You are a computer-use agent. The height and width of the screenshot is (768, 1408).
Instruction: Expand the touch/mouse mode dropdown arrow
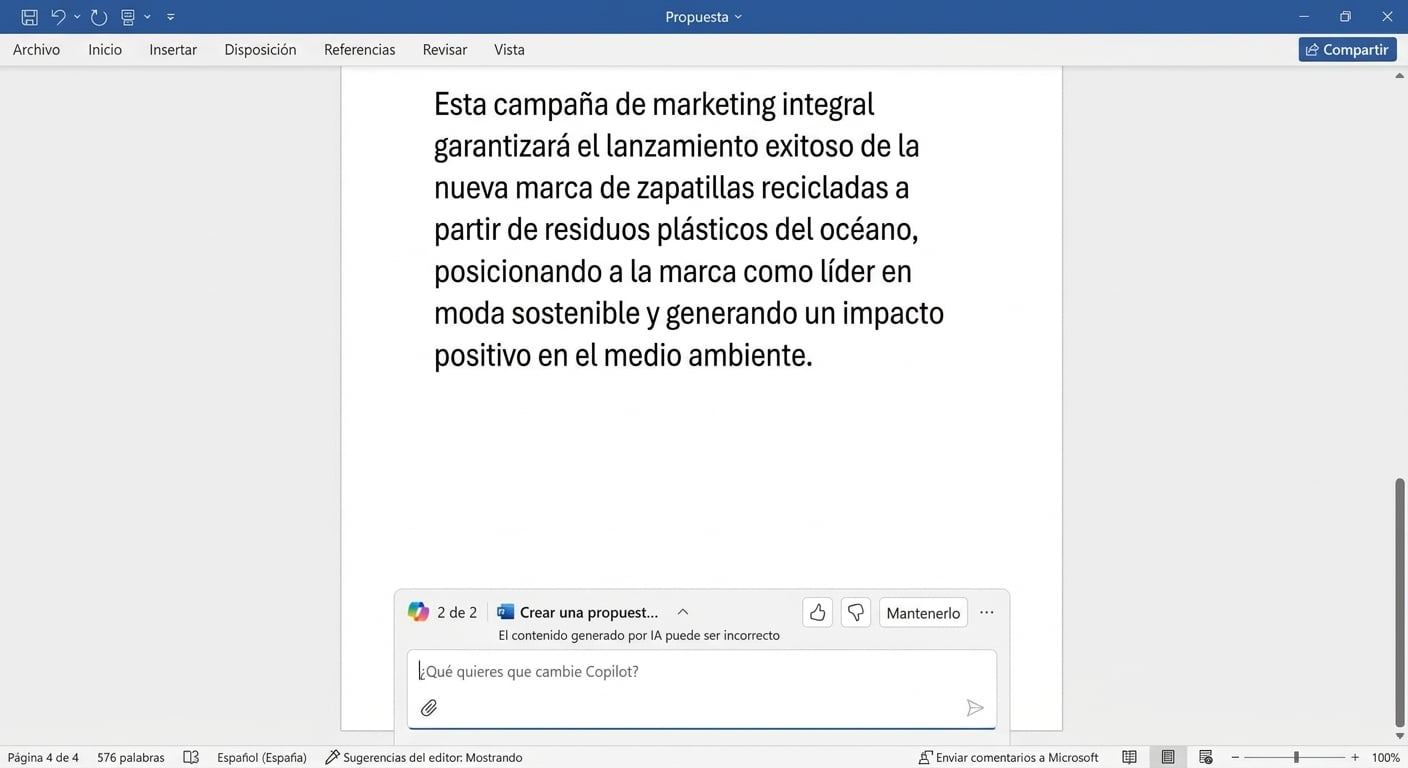pos(147,17)
